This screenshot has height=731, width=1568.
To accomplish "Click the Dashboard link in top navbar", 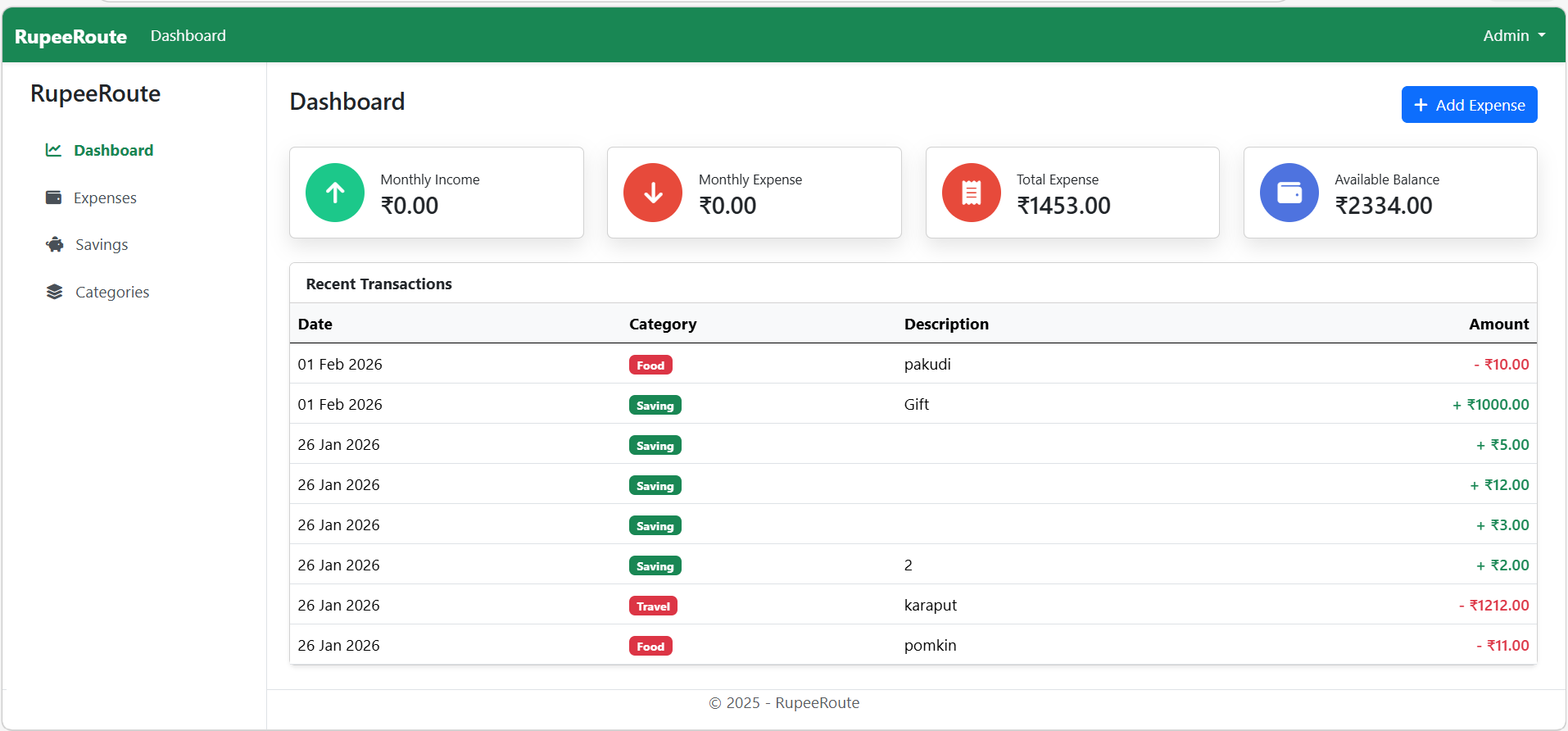I will point(188,35).
